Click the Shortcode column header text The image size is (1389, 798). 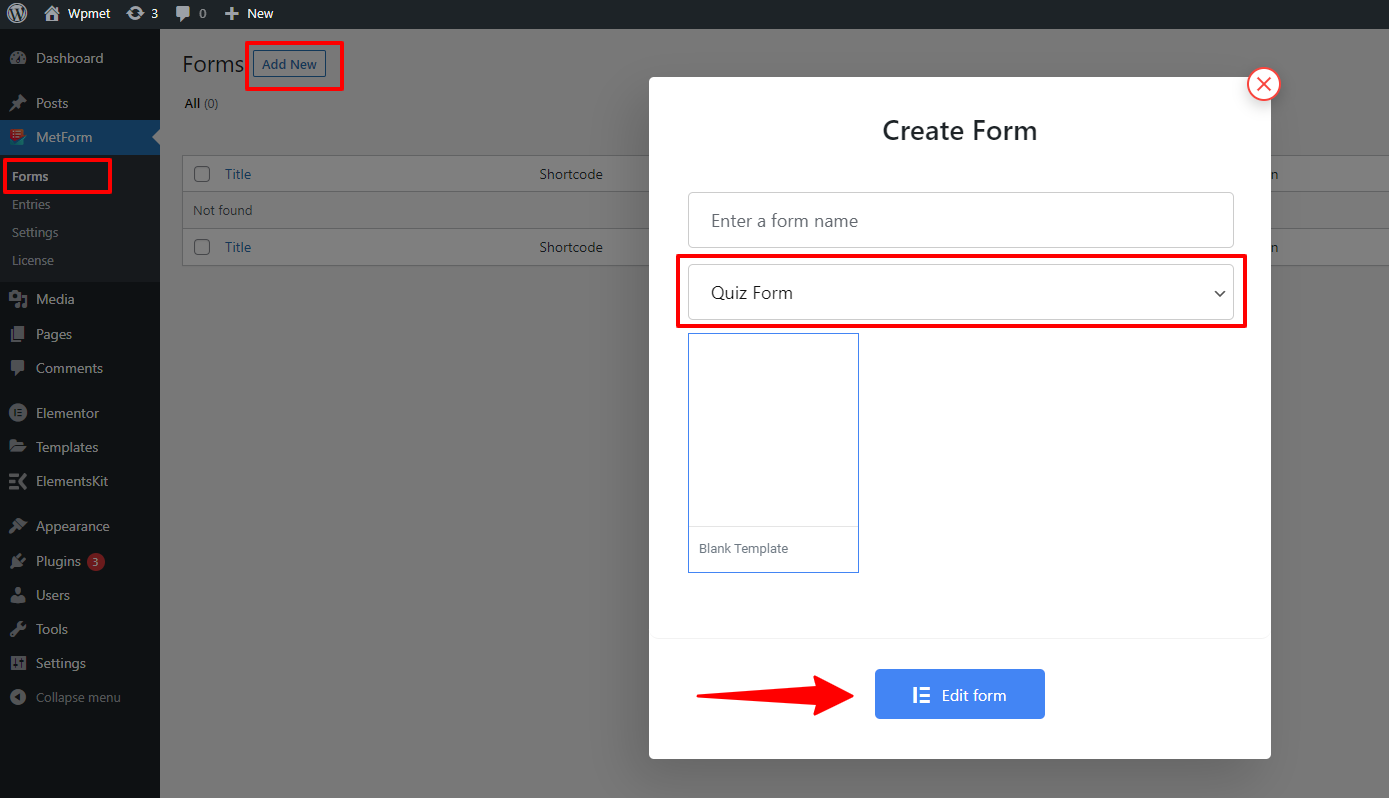click(571, 174)
